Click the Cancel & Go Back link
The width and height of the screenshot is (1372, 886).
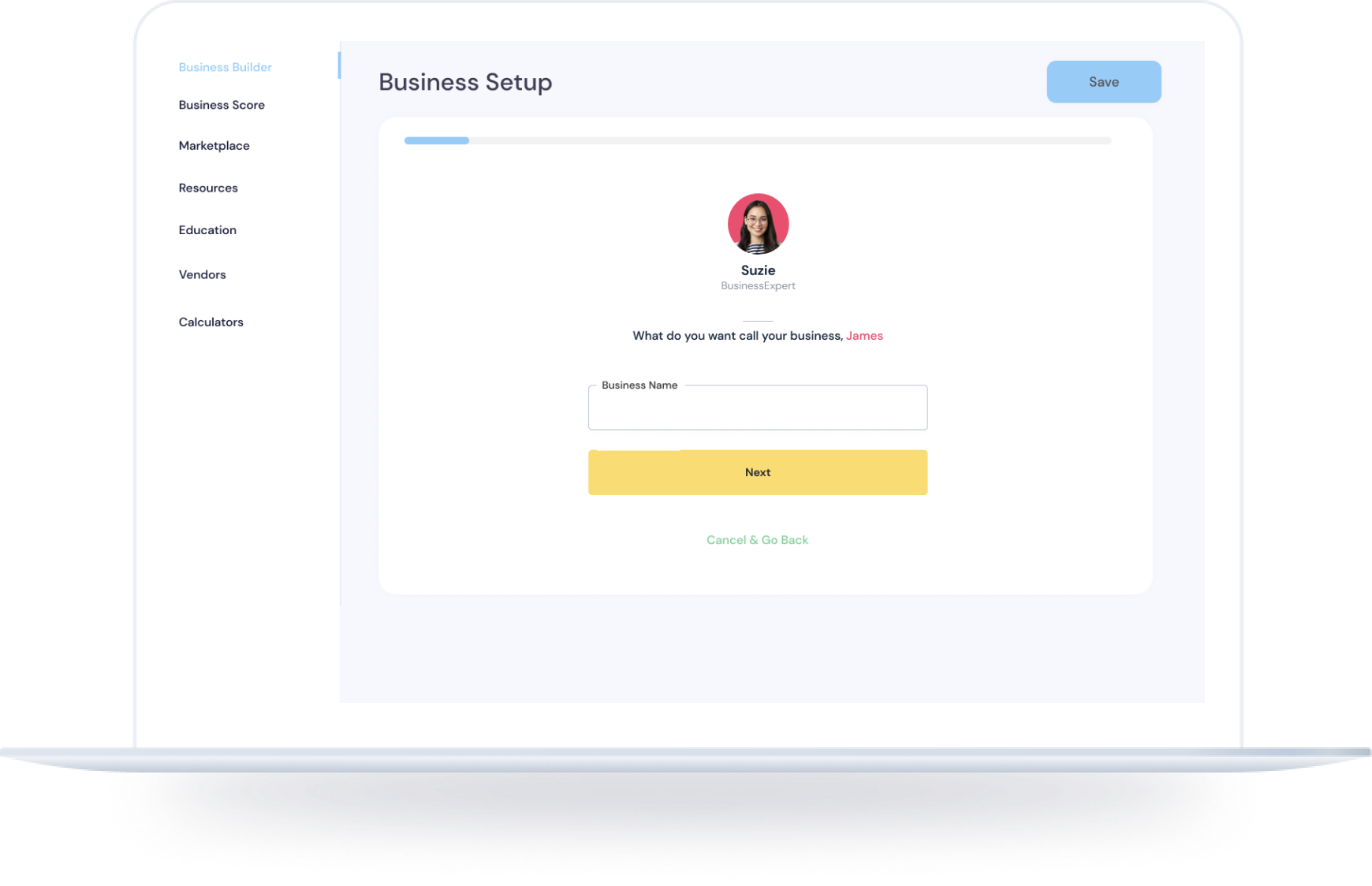(757, 540)
